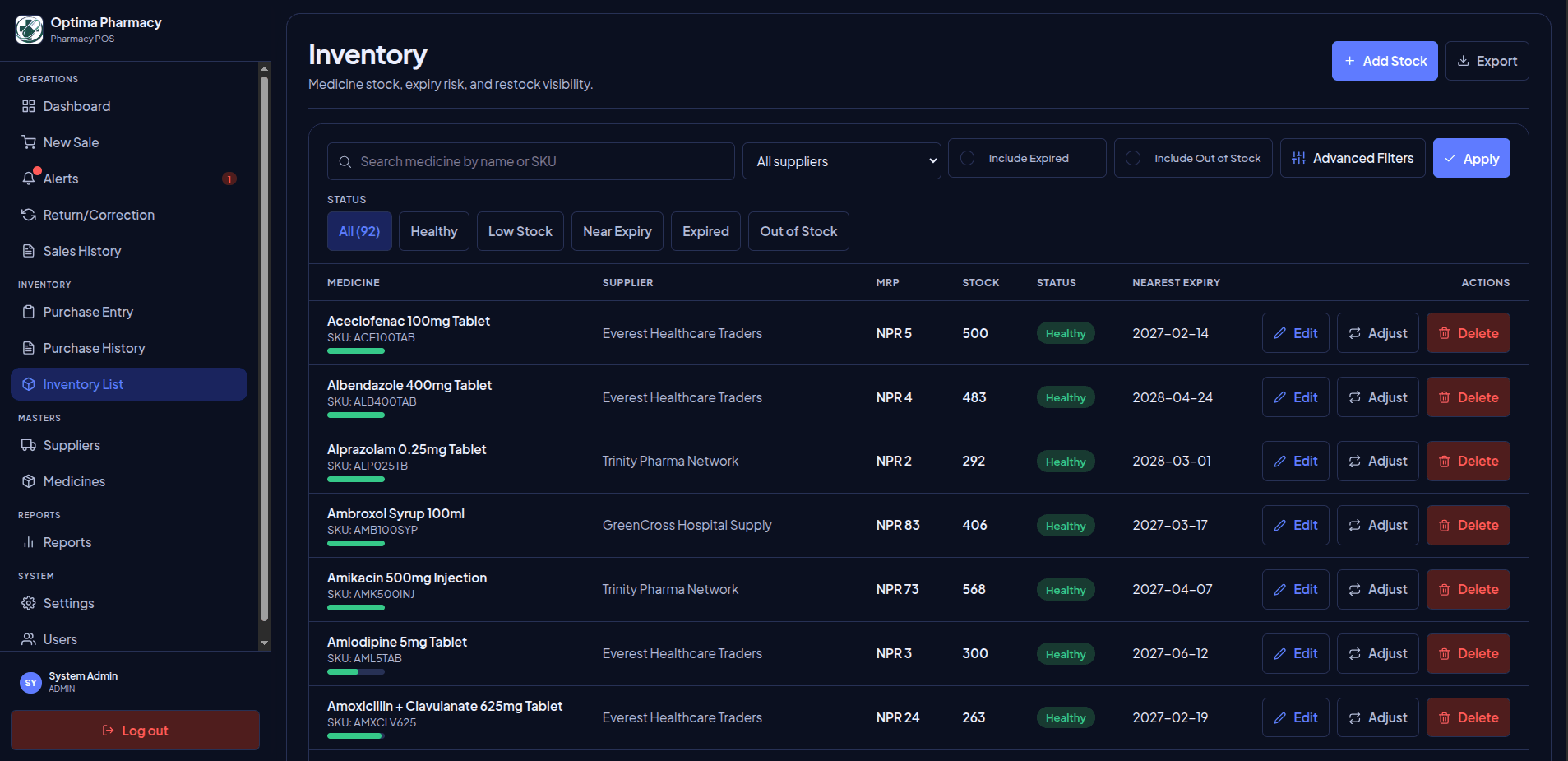Filter by Low Stock status
Image resolution: width=1568 pixels, height=761 pixels.
pos(520,231)
